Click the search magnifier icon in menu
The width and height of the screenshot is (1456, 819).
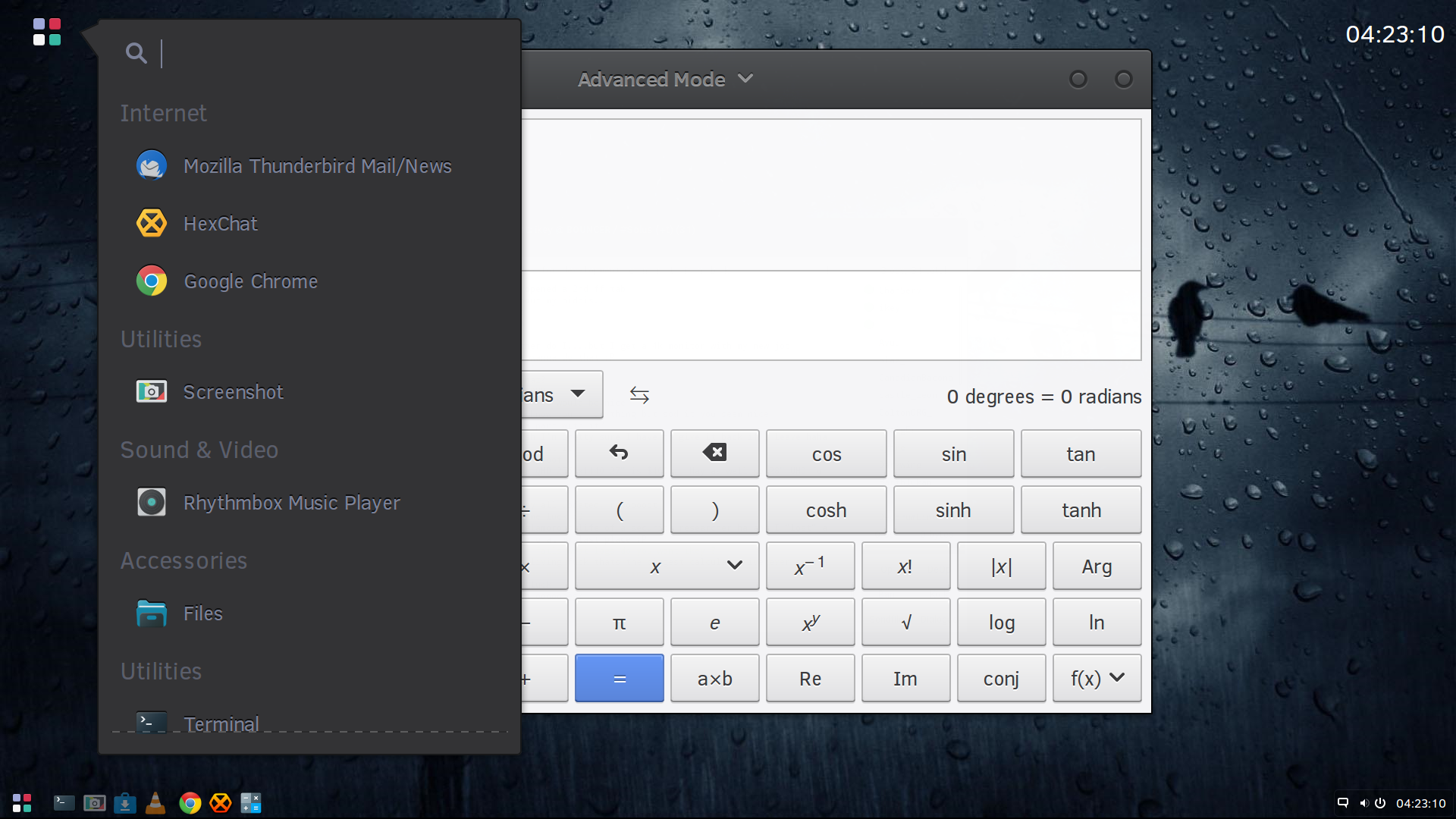point(136,53)
